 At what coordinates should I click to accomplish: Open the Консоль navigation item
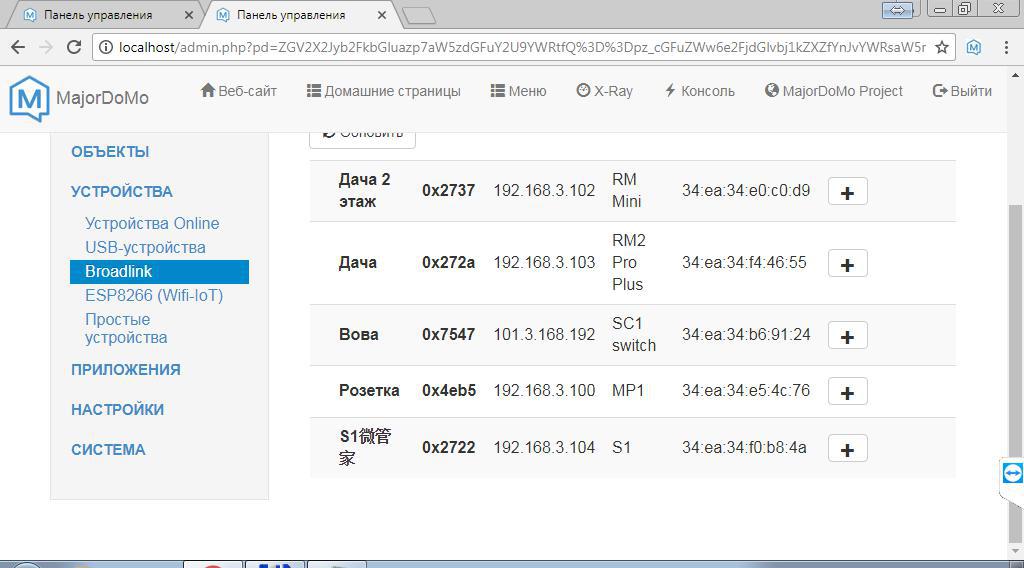699,91
